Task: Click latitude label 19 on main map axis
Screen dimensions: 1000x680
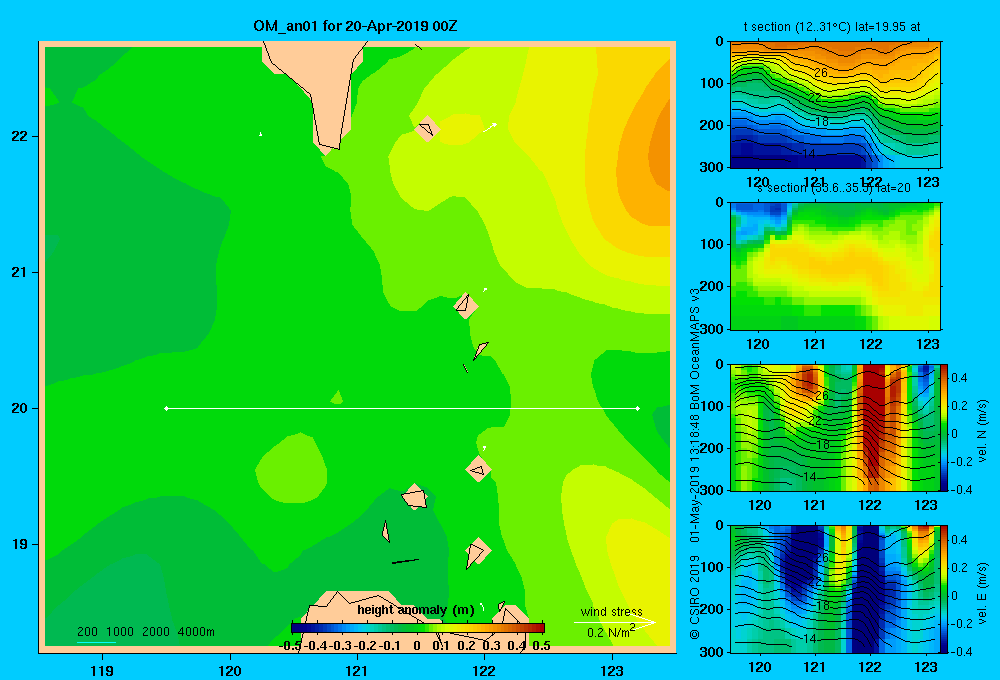Action: [x=20, y=544]
